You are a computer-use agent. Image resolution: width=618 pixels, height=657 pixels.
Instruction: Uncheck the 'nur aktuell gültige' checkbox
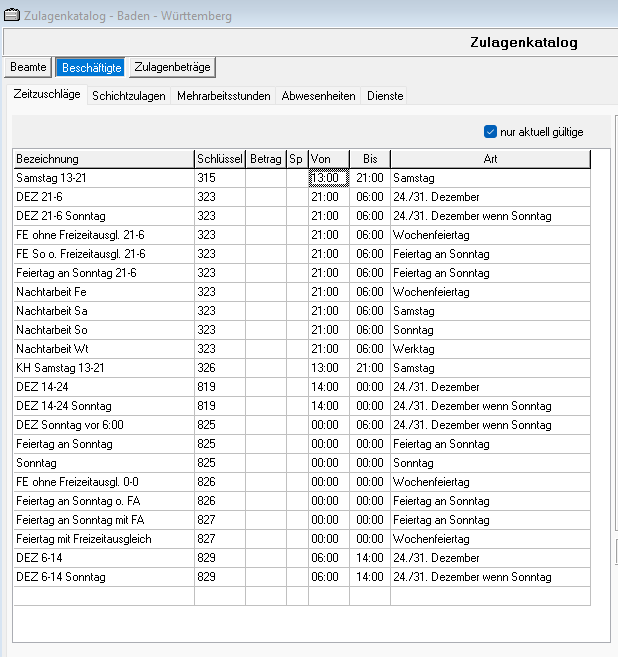(490, 131)
